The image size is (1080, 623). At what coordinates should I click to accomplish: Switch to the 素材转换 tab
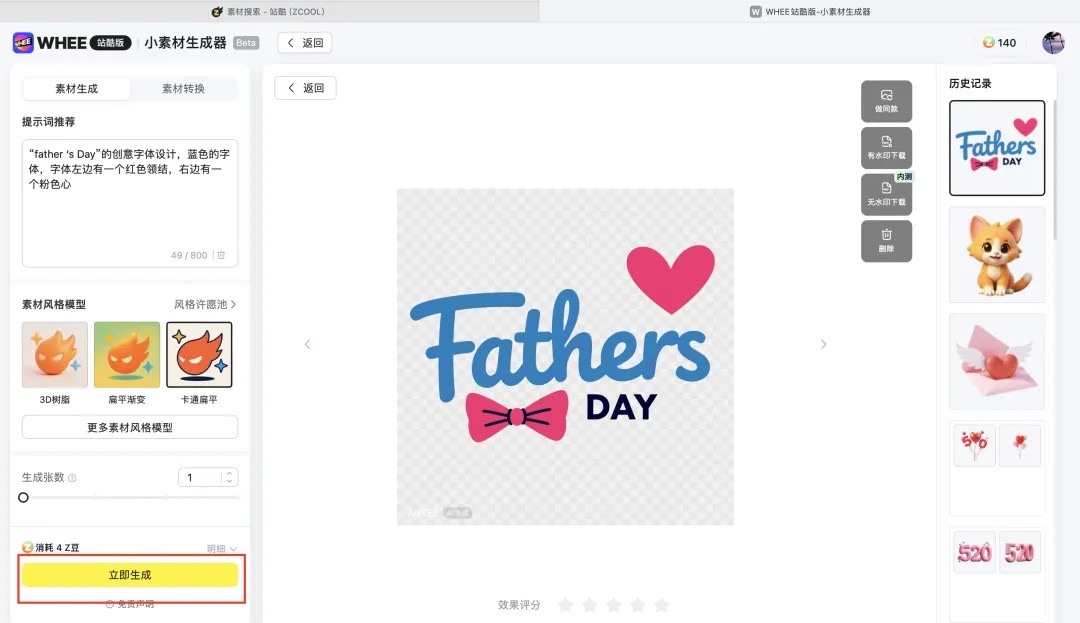pos(185,88)
